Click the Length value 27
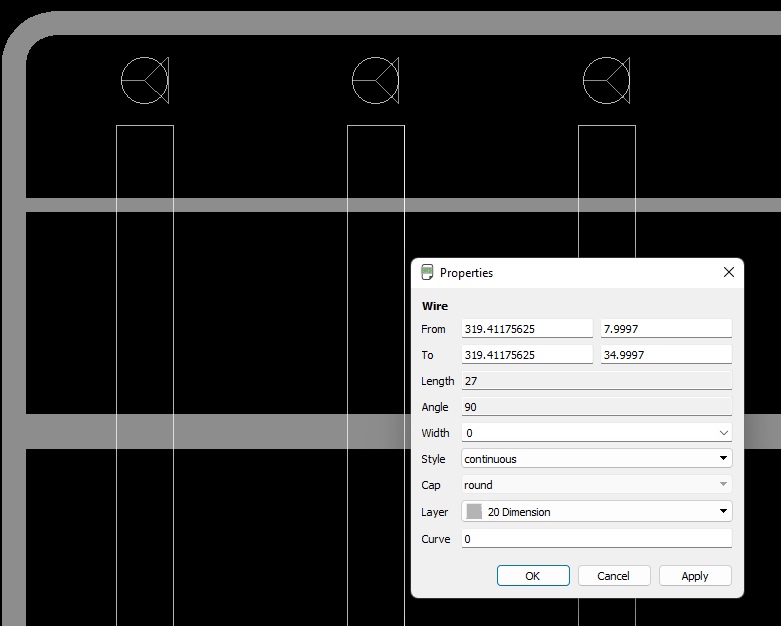This screenshot has height=626, width=781. point(597,380)
